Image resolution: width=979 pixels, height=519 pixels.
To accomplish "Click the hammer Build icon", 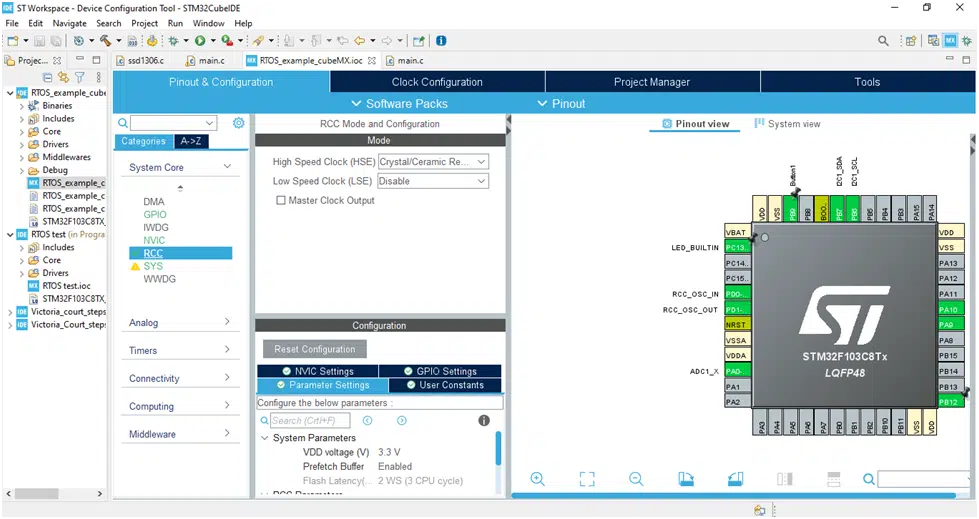I will (106, 41).
